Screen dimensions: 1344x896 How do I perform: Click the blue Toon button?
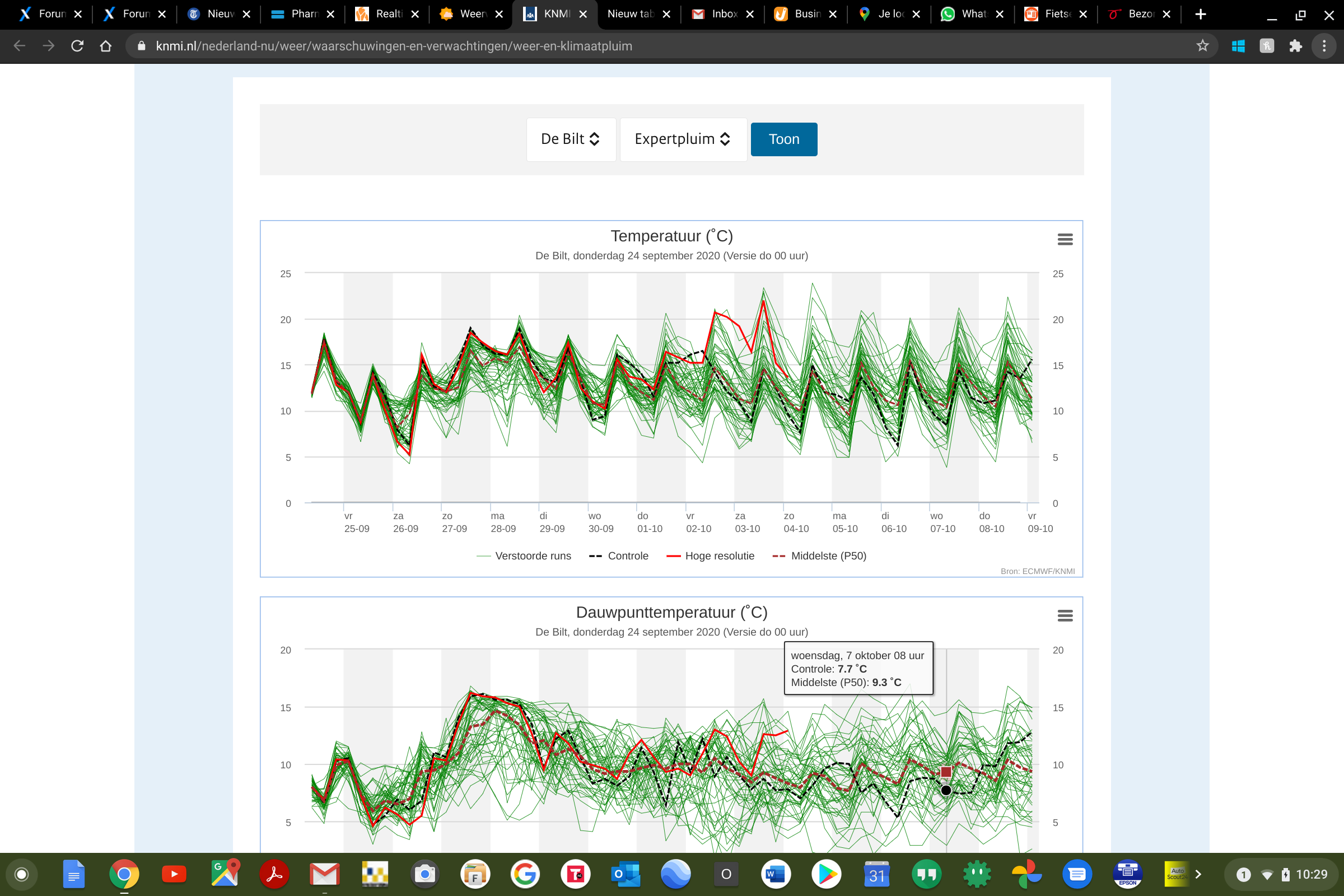tap(784, 139)
